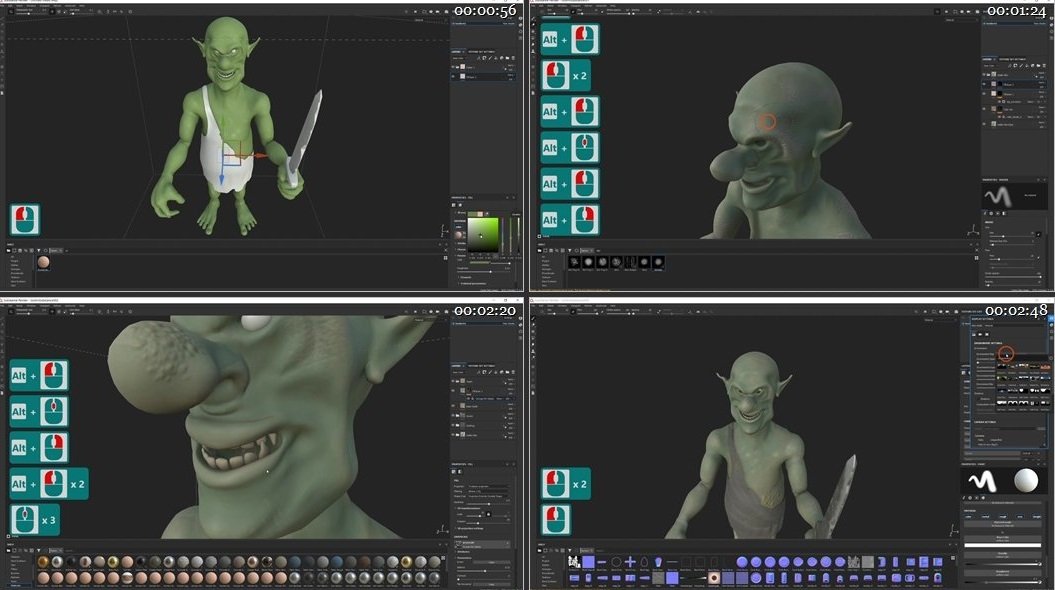Switch to Texture Set Settings tab, 00:00:56 window

coord(482,51)
